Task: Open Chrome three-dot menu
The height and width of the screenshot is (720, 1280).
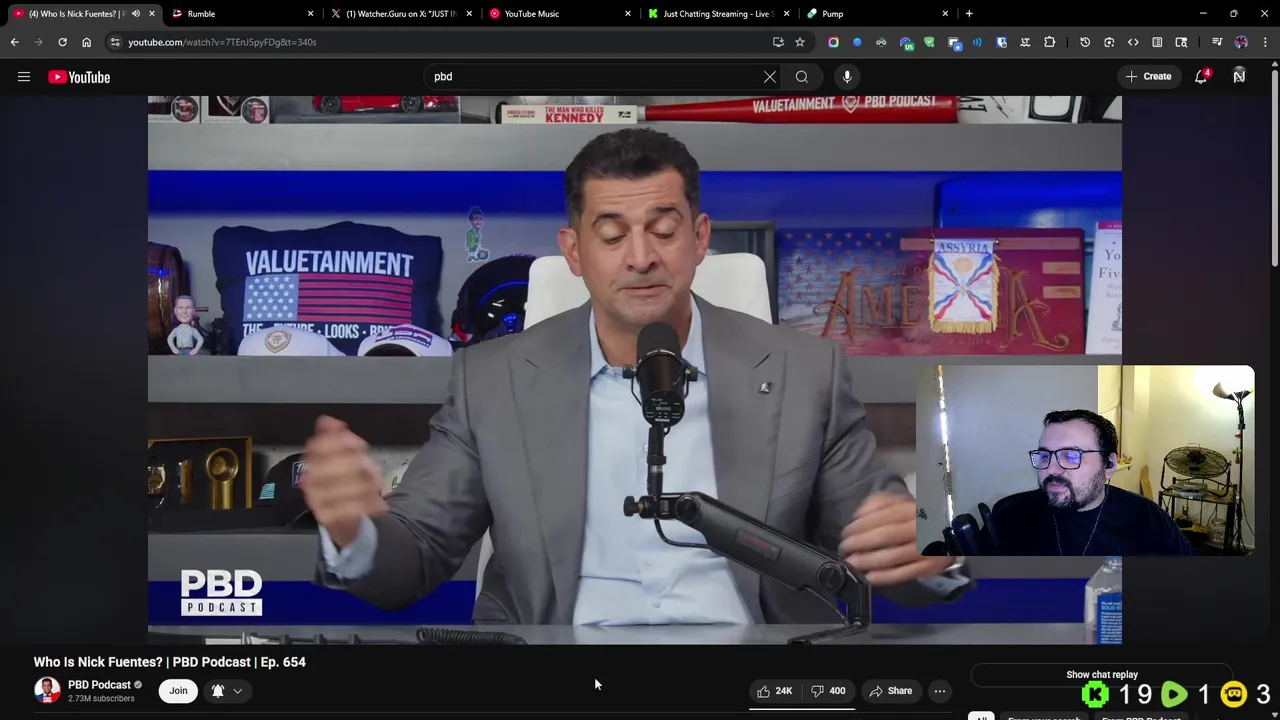Action: [x=1265, y=42]
